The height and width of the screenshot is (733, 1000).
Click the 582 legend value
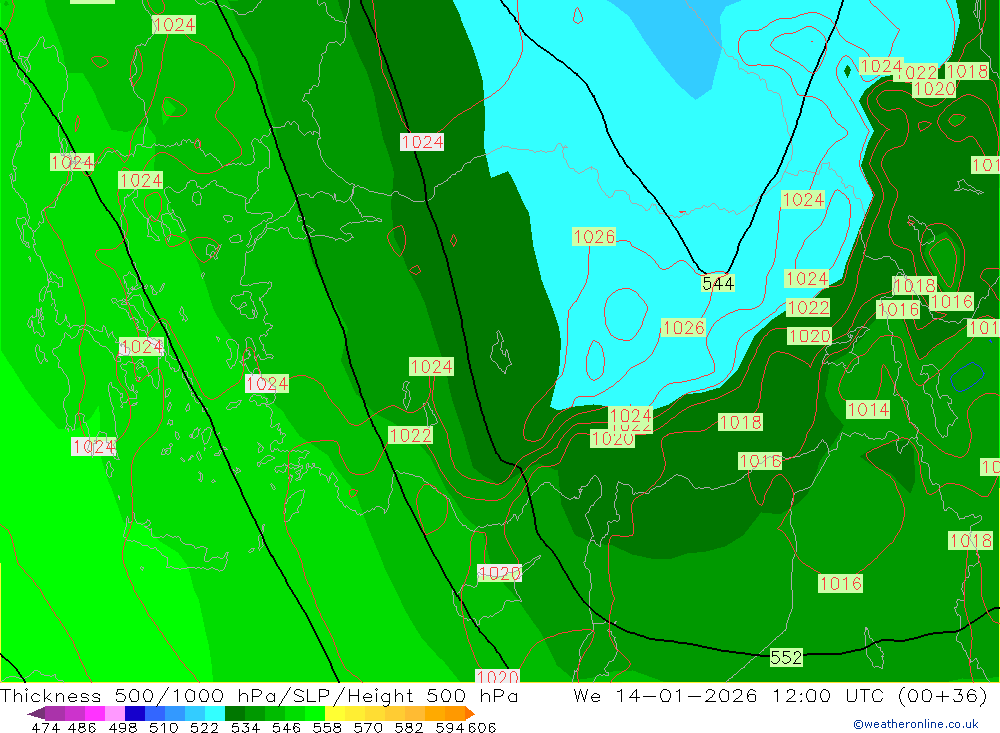pyautogui.click(x=409, y=727)
